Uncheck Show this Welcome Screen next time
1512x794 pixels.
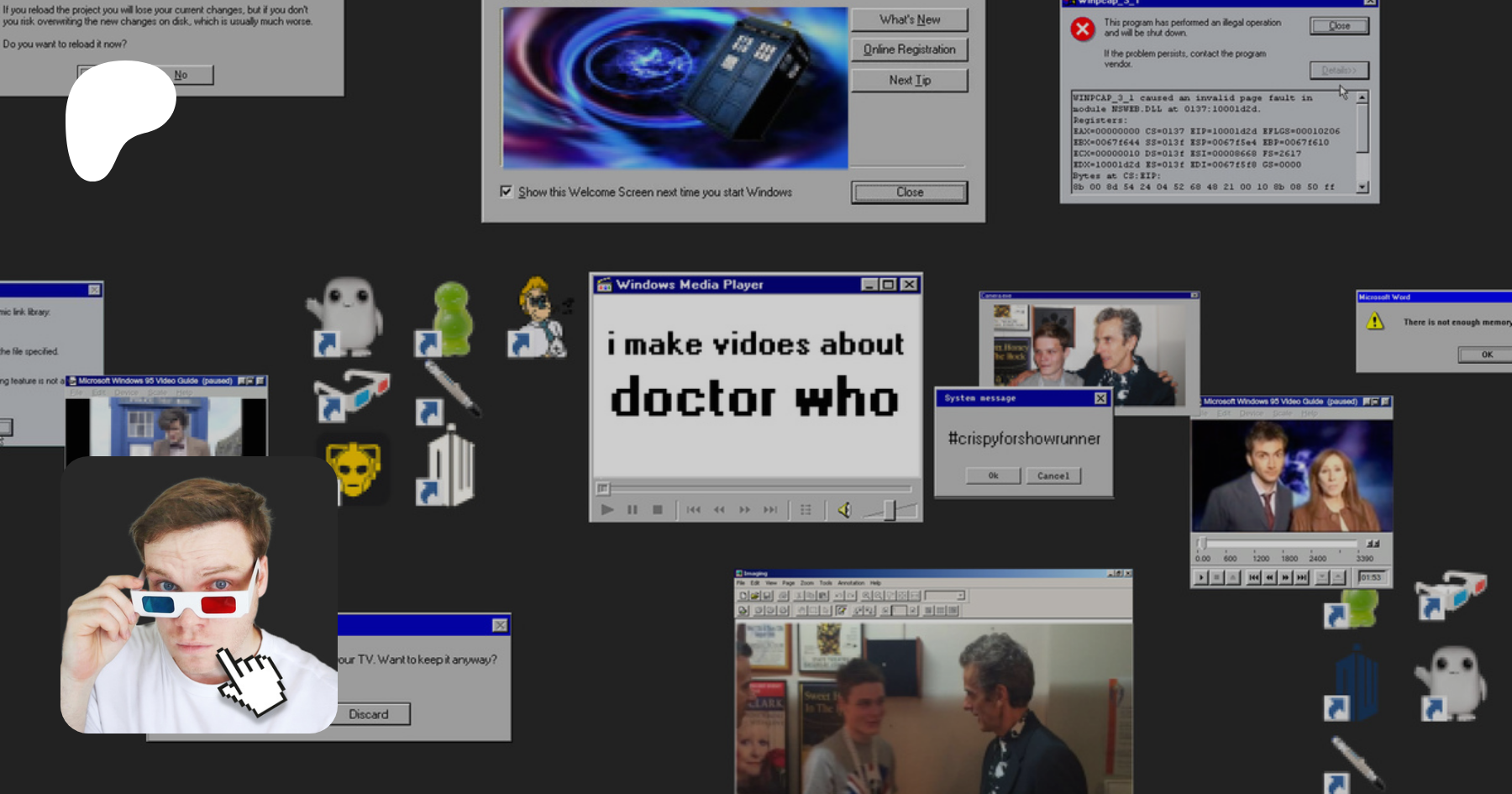click(507, 192)
